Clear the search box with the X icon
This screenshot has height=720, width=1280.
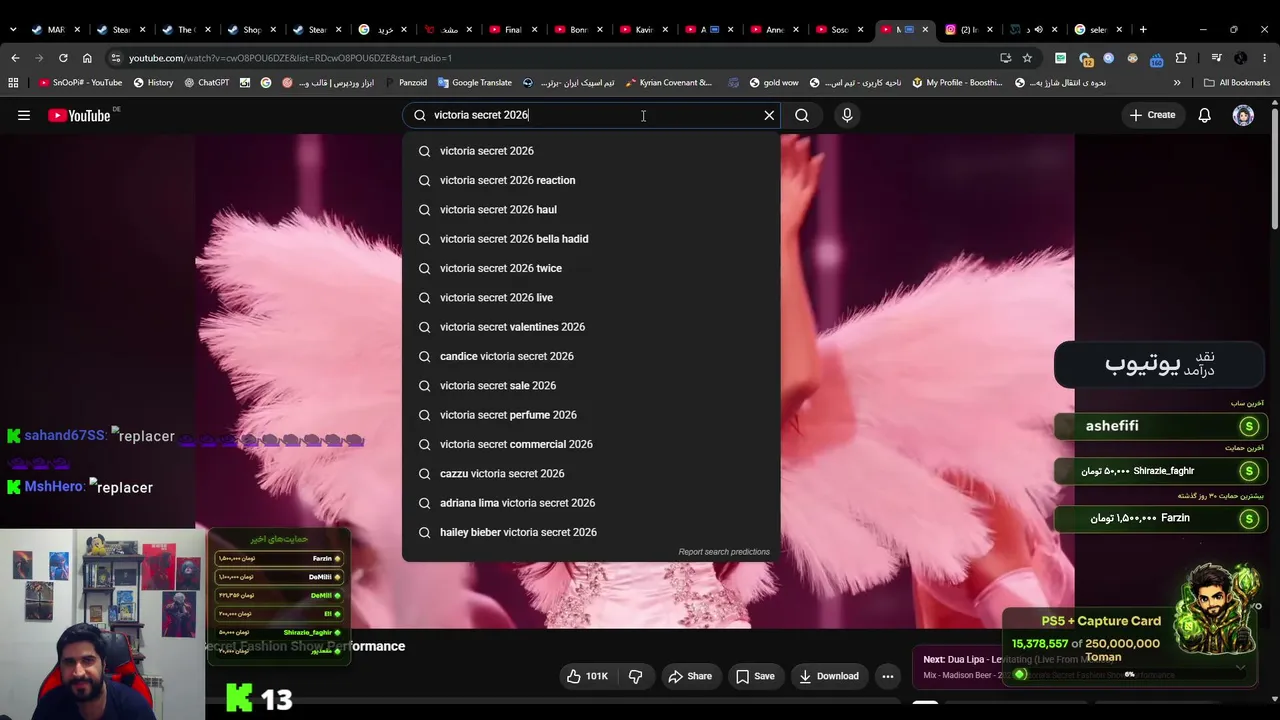click(x=769, y=115)
